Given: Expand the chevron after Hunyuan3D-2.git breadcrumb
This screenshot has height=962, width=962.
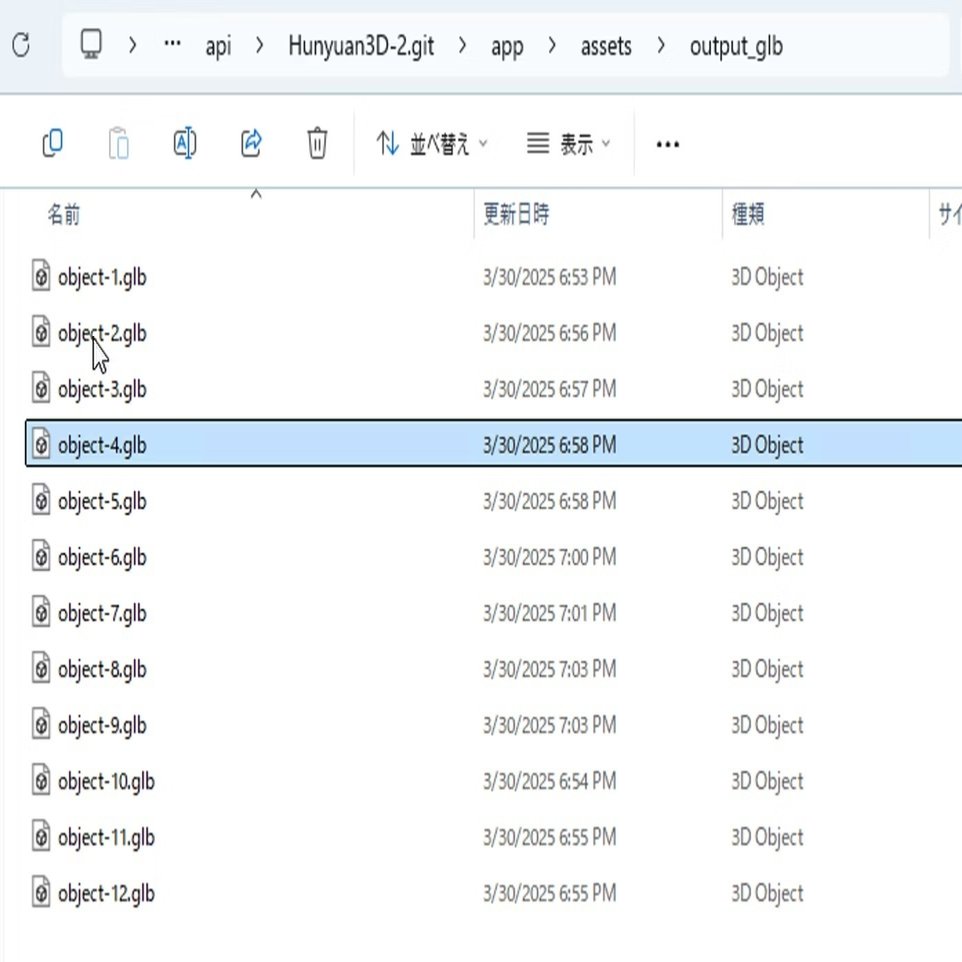Looking at the screenshot, I should 462,45.
